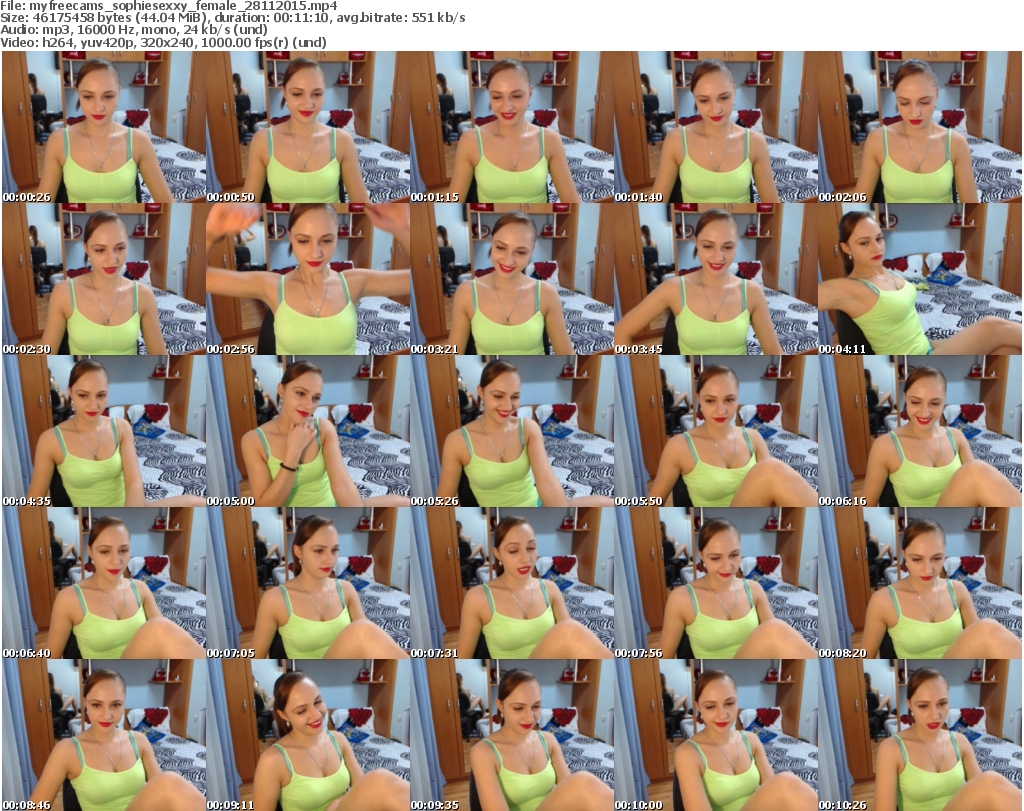The width and height of the screenshot is (1024, 811).
Task: Select the thumbnail stamped 00:01:15
Action: [512, 127]
